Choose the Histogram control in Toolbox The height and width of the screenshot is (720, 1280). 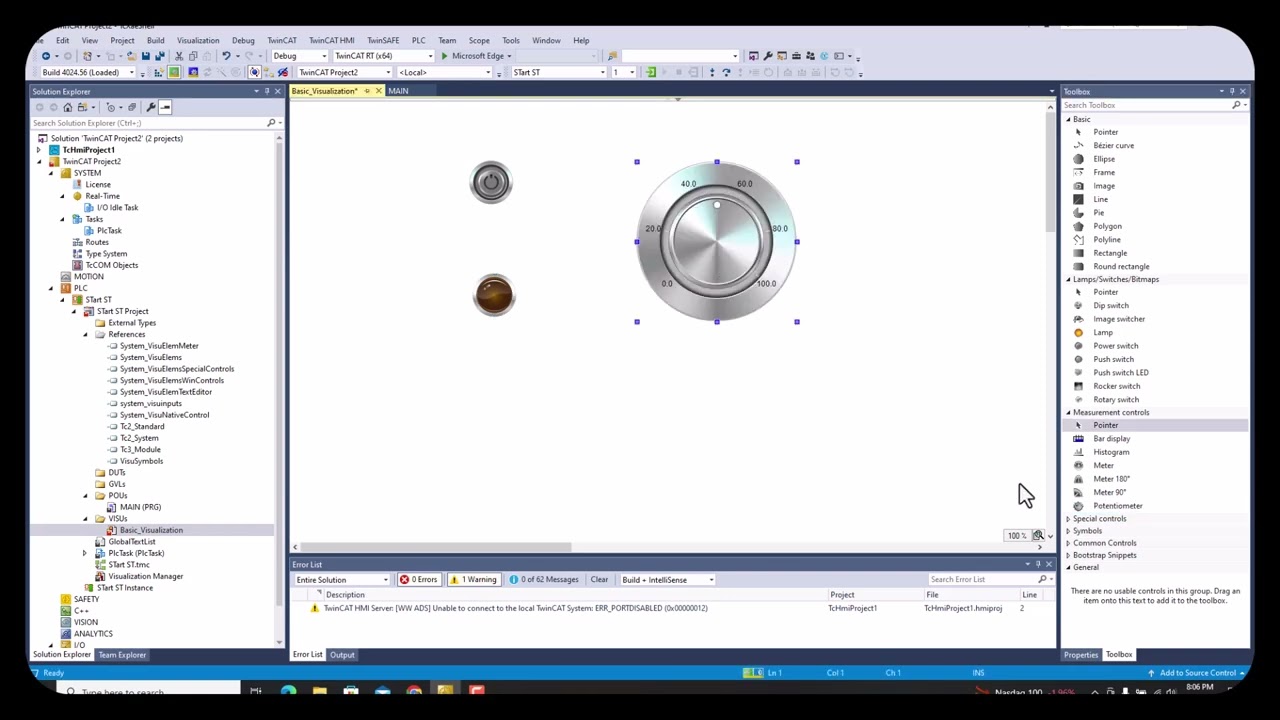pyautogui.click(x=1111, y=452)
